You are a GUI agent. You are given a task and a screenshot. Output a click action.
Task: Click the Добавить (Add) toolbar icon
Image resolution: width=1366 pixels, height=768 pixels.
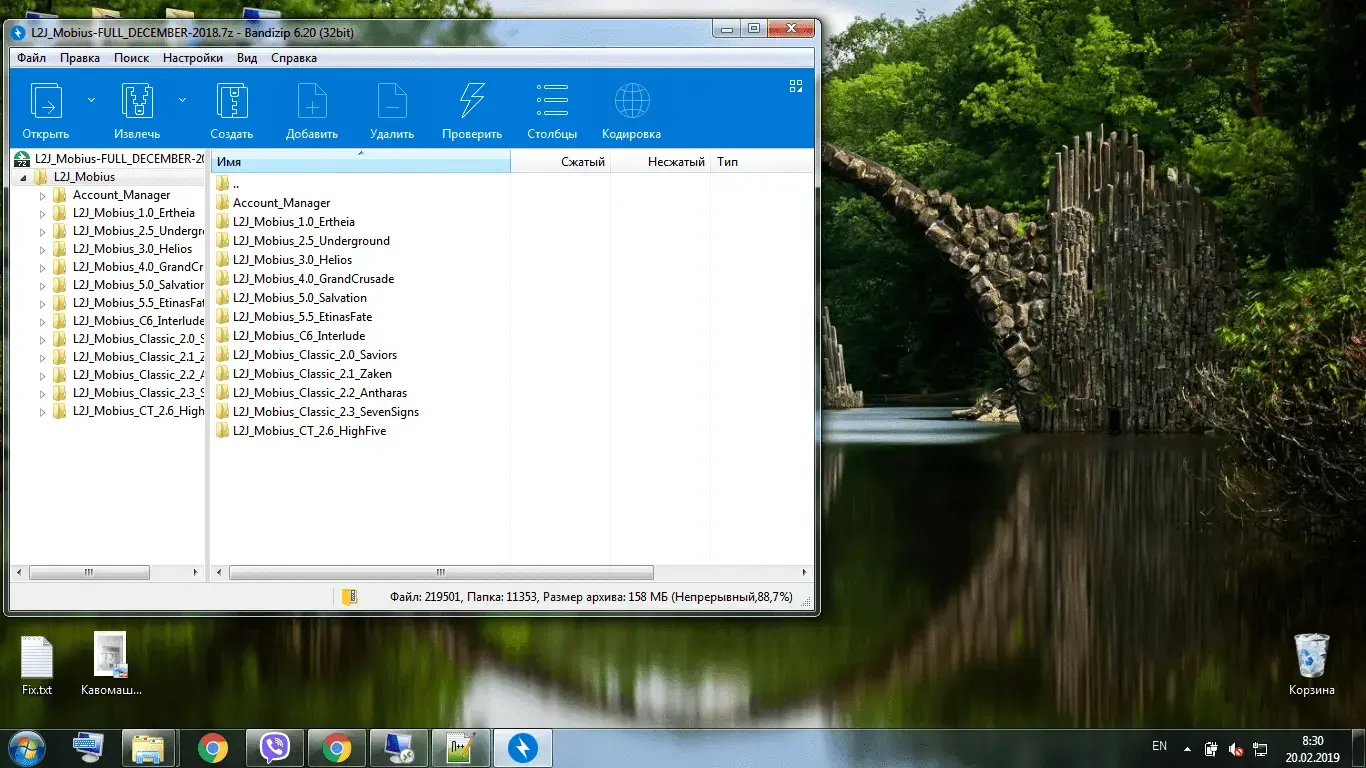point(312,102)
